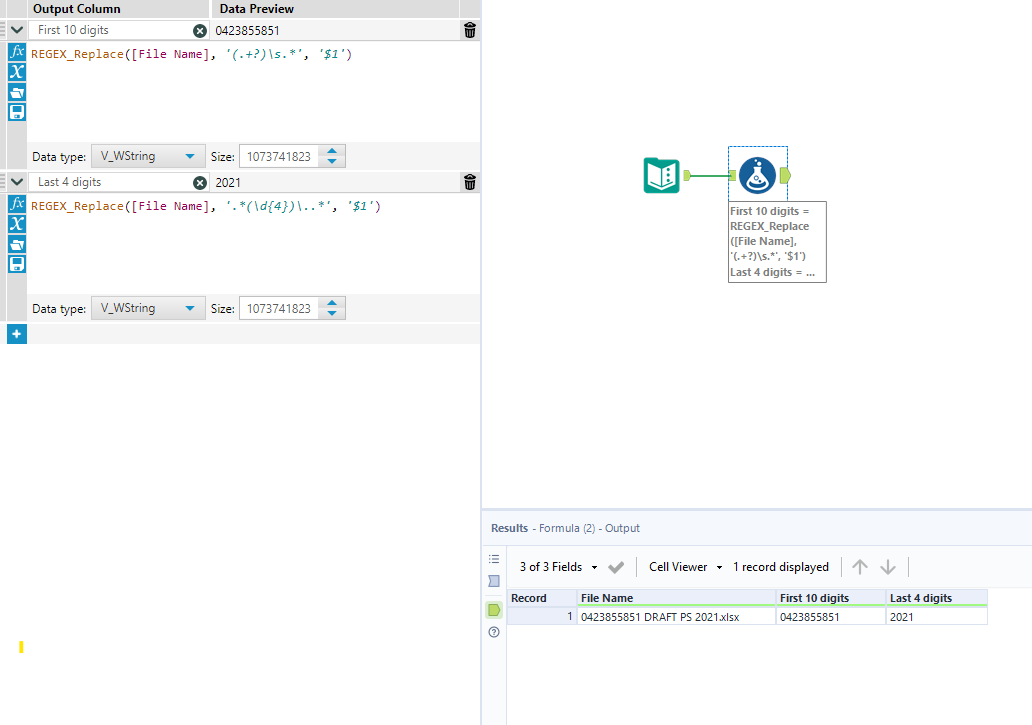Add a new output column with the plus button
This screenshot has height=725, width=1032.
pyautogui.click(x=16, y=333)
